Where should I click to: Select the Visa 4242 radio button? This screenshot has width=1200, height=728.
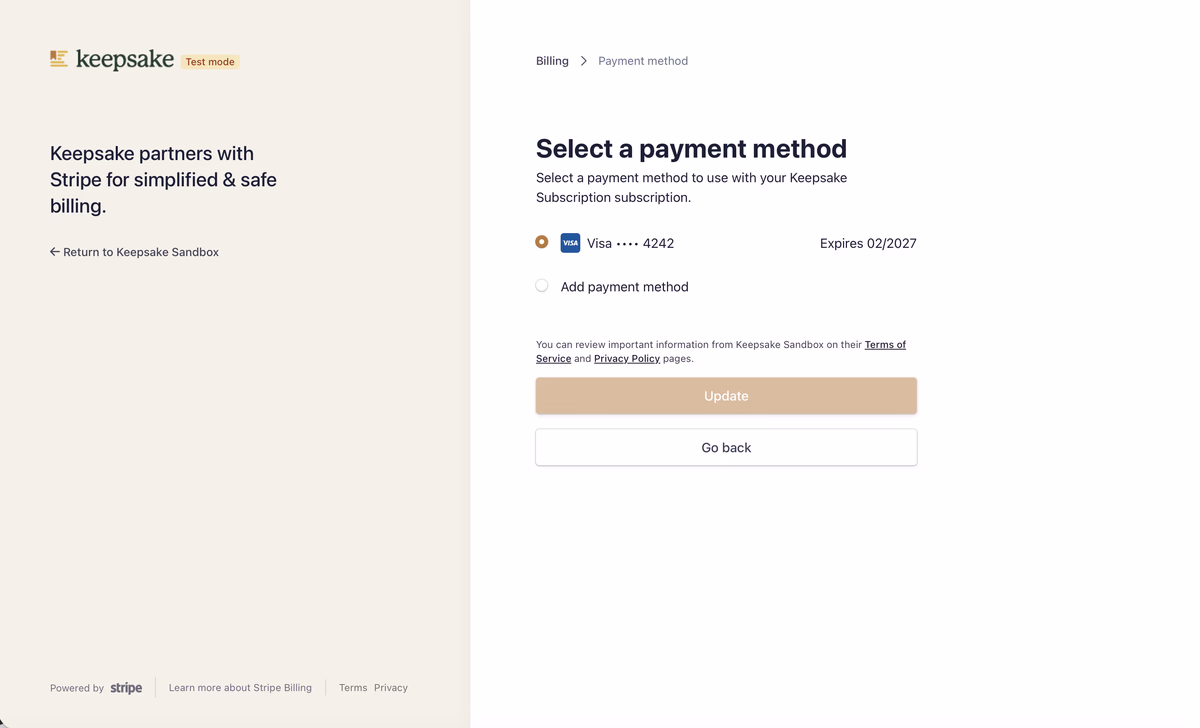point(542,242)
